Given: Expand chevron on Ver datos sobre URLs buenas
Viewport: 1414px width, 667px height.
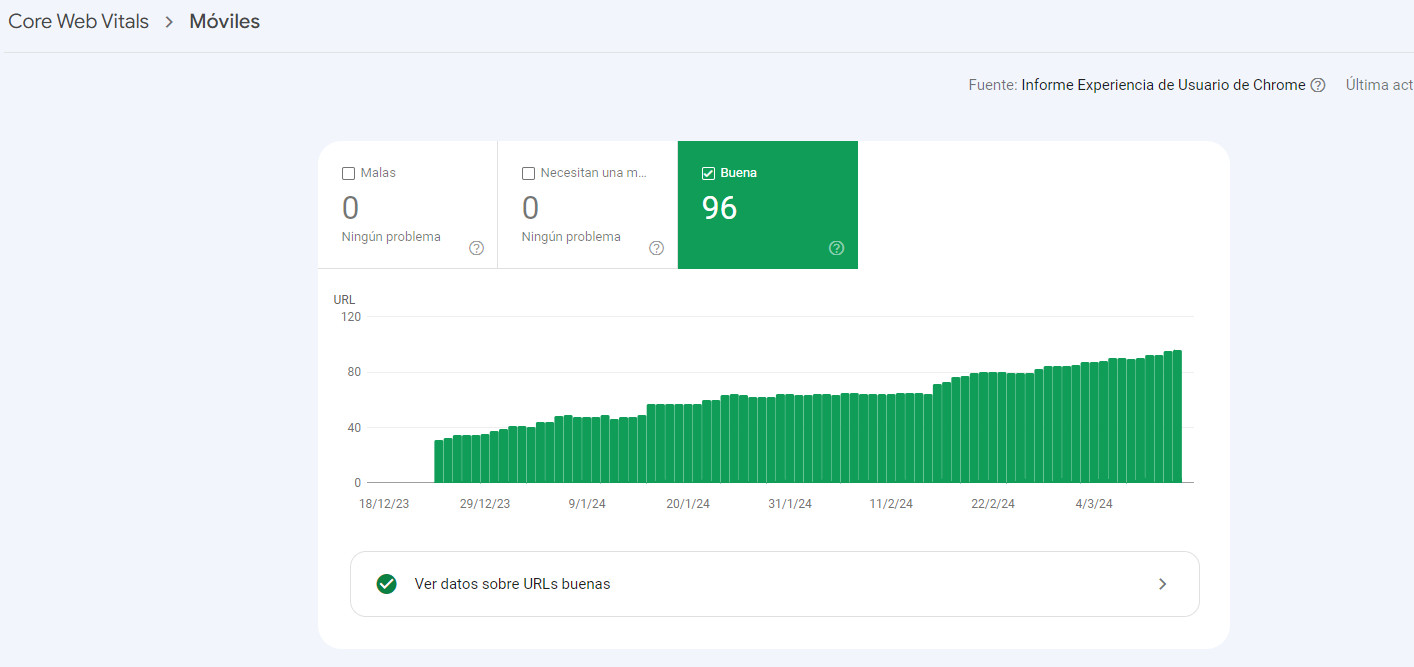Looking at the screenshot, I should [x=1162, y=584].
